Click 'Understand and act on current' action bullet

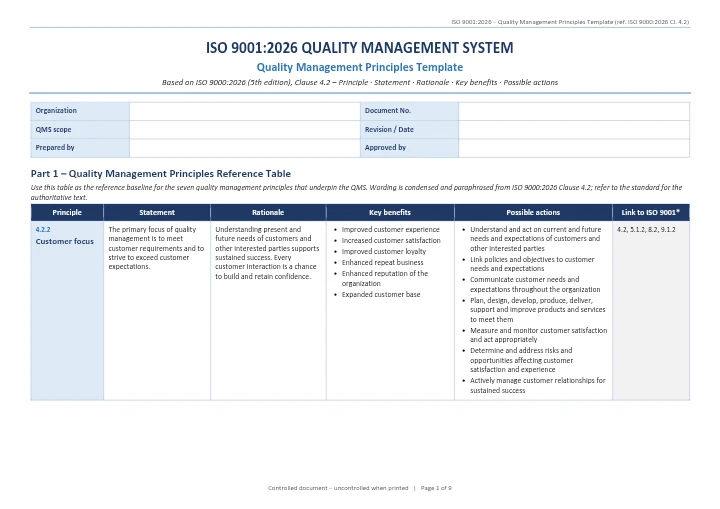click(x=535, y=239)
